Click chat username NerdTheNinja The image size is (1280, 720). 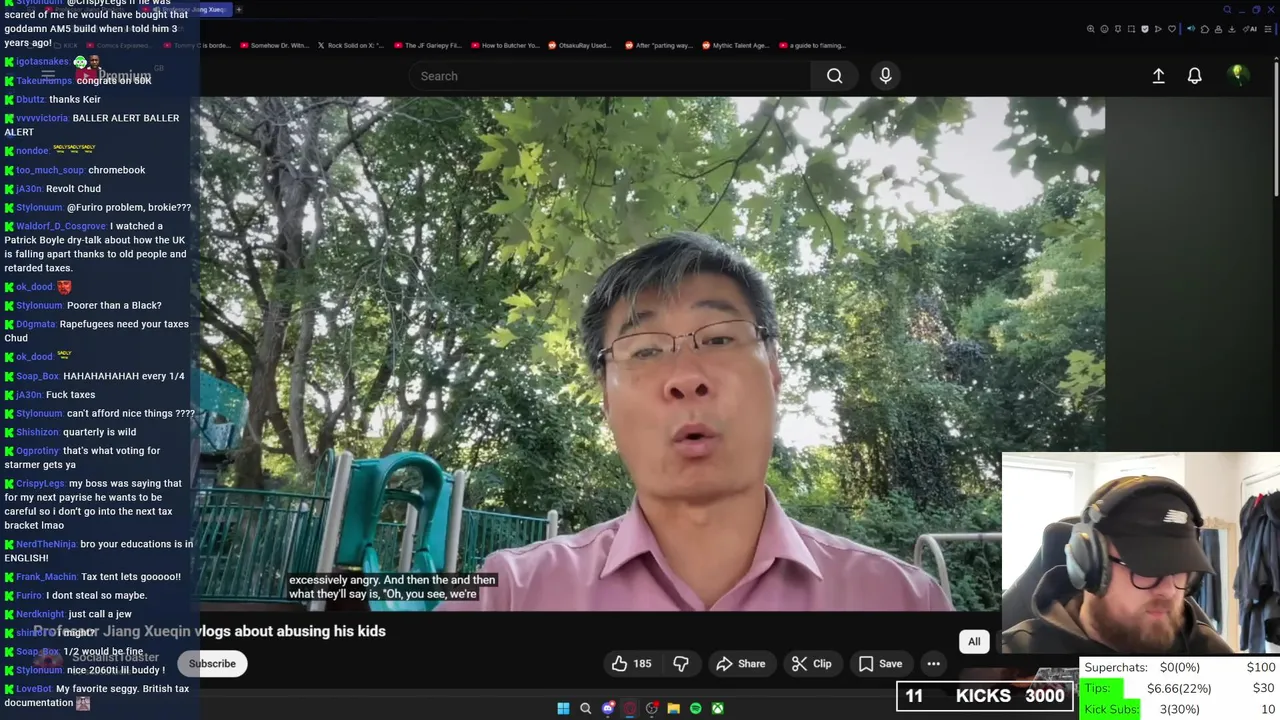coord(45,544)
